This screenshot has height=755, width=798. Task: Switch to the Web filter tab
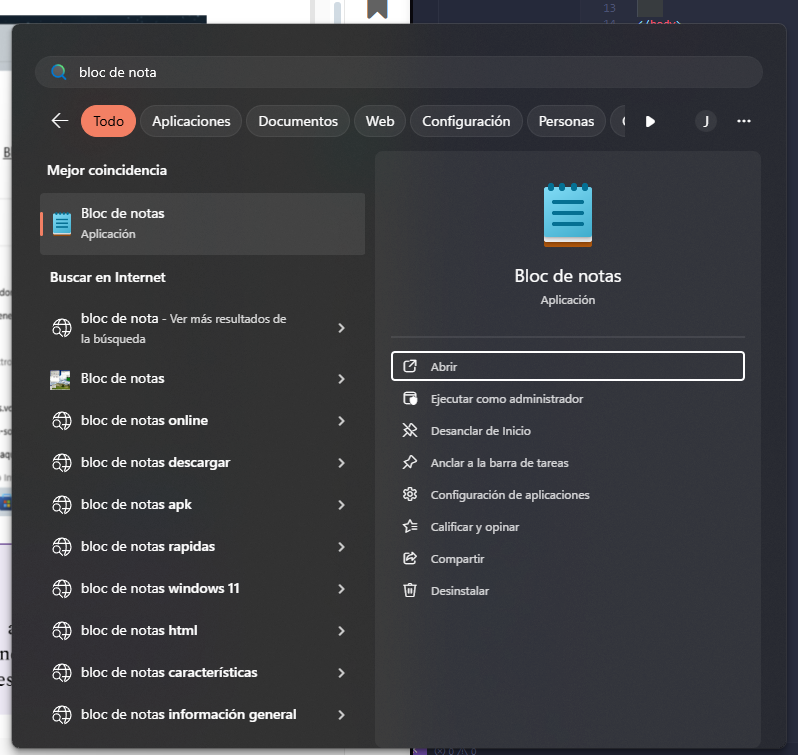pos(380,121)
